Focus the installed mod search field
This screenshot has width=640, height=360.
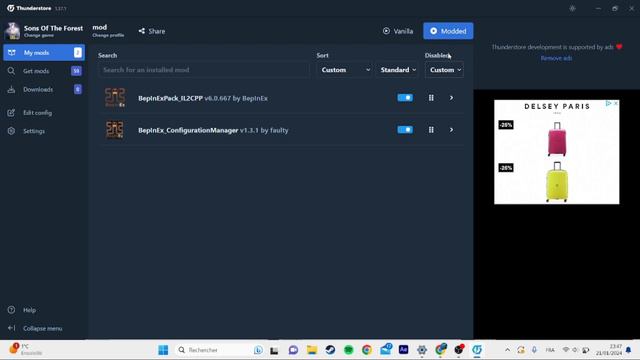[204, 70]
